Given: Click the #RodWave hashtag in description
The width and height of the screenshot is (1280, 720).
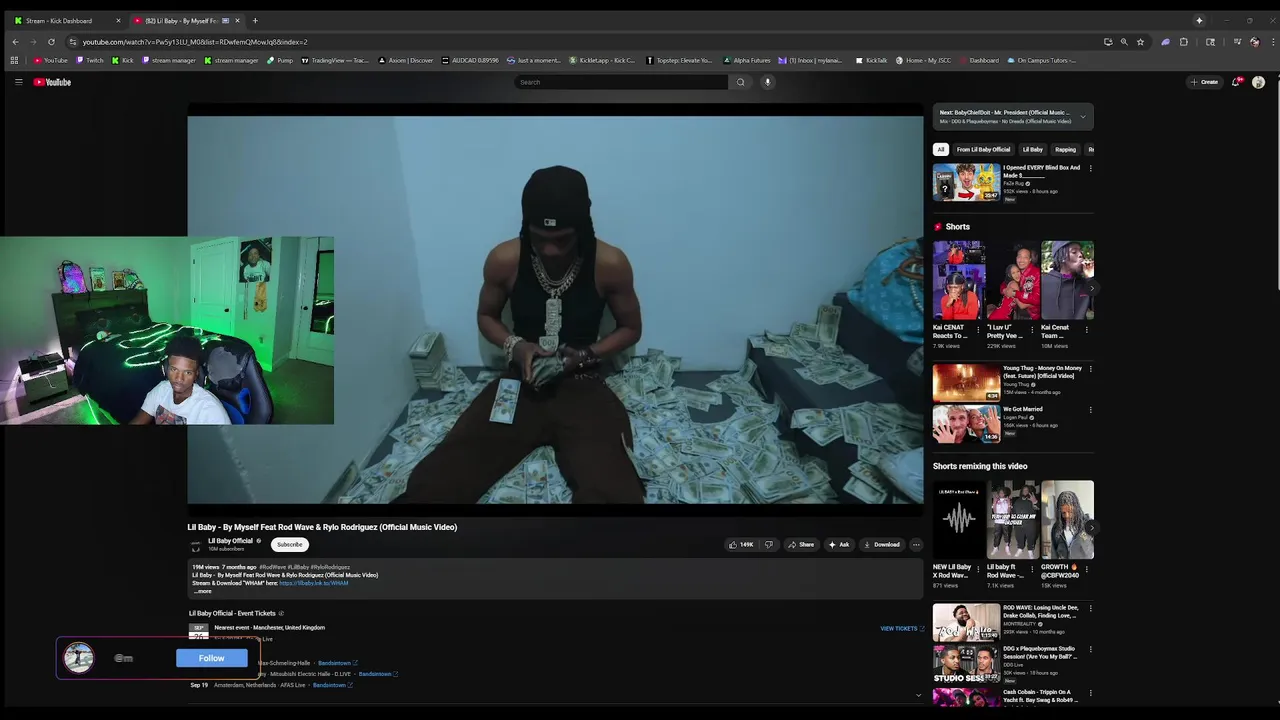Looking at the screenshot, I should [272, 567].
